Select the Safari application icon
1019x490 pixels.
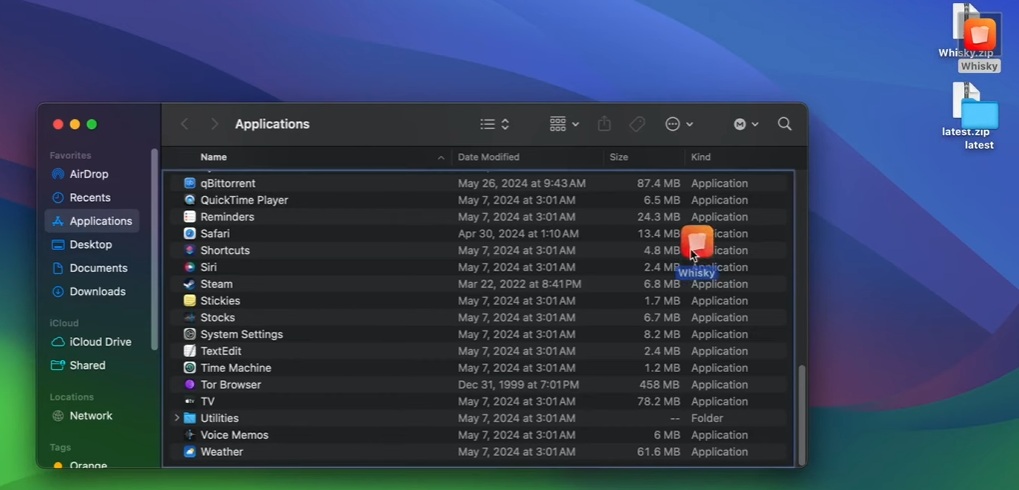tap(190, 234)
